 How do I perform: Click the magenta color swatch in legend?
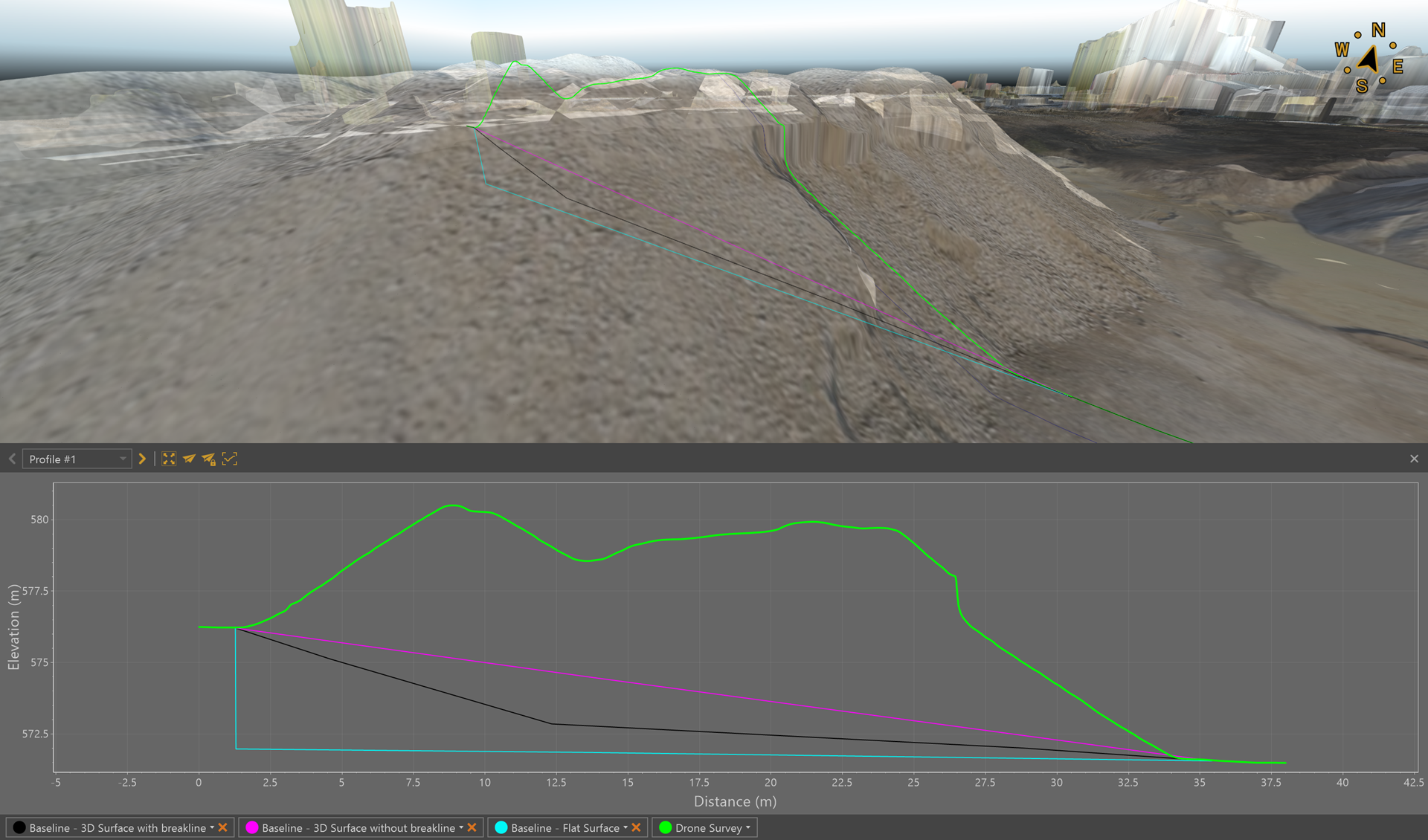pyautogui.click(x=252, y=827)
